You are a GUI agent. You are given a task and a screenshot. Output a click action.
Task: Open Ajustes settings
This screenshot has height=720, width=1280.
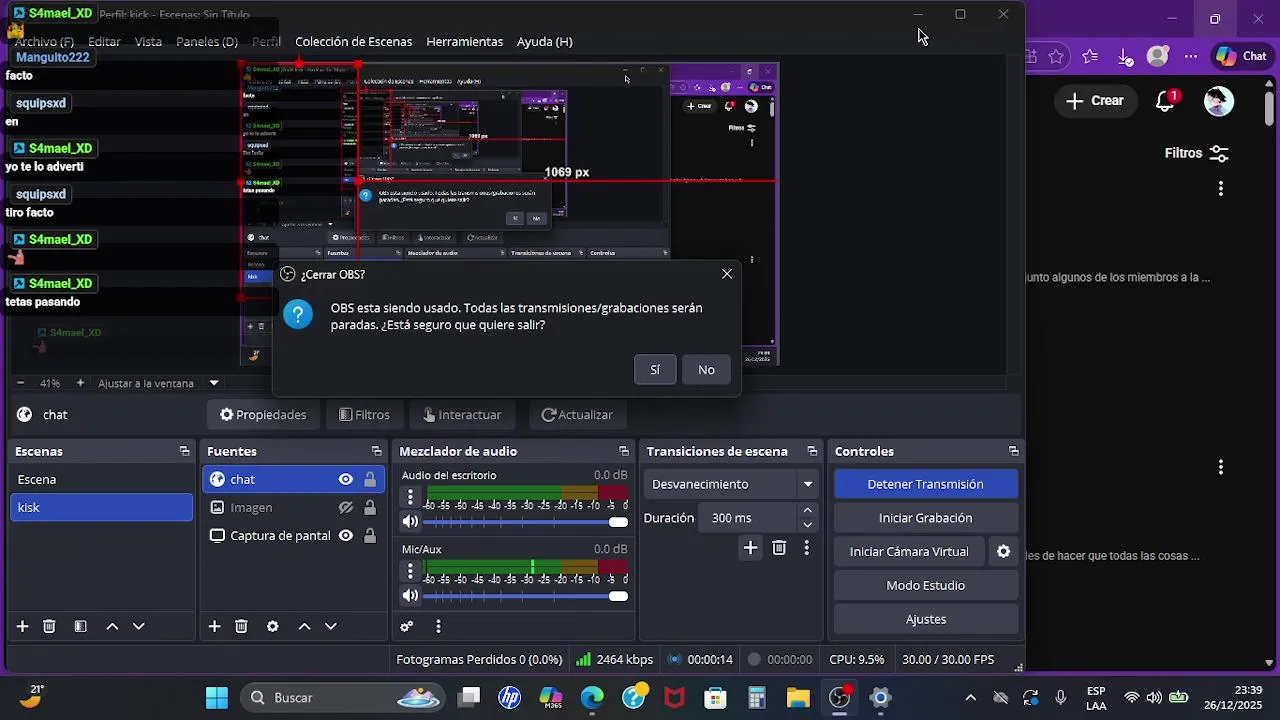pyautogui.click(x=926, y=620)
